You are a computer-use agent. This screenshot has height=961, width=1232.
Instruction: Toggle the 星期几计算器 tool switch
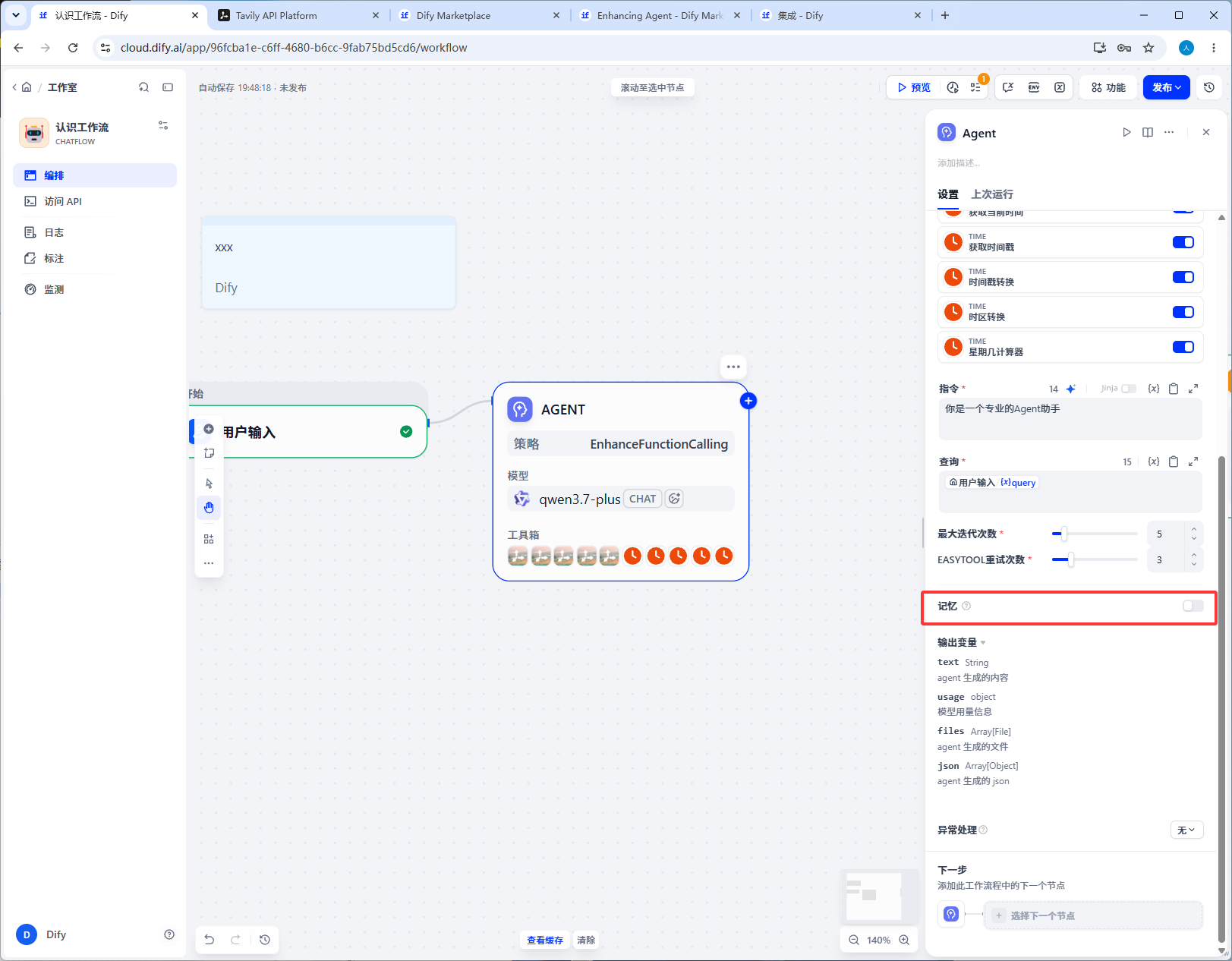point(1183,347)
